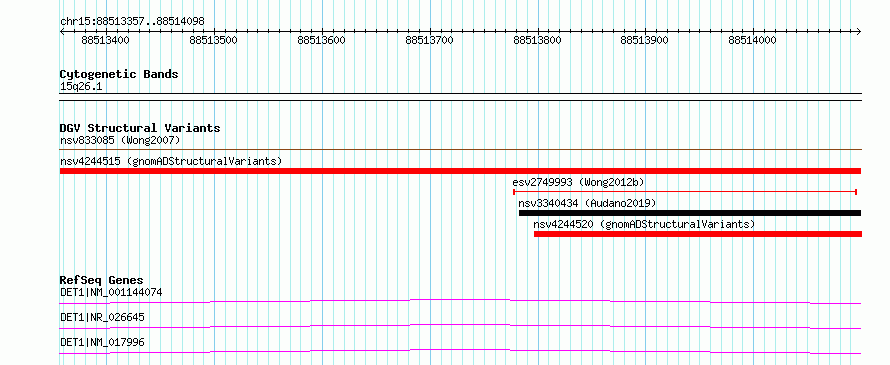
Task: Click the nsv4244515 red variant bar
Action: tap(460, 171)
